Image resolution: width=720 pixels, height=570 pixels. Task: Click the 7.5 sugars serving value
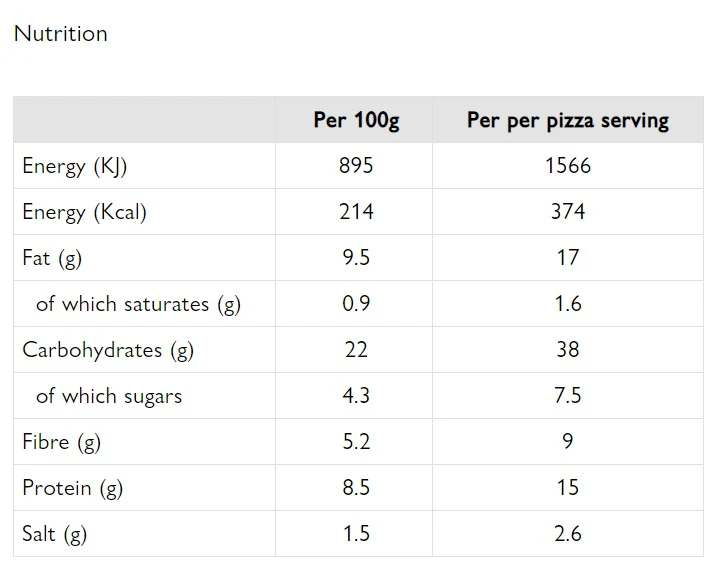click(x=568, y=395)
